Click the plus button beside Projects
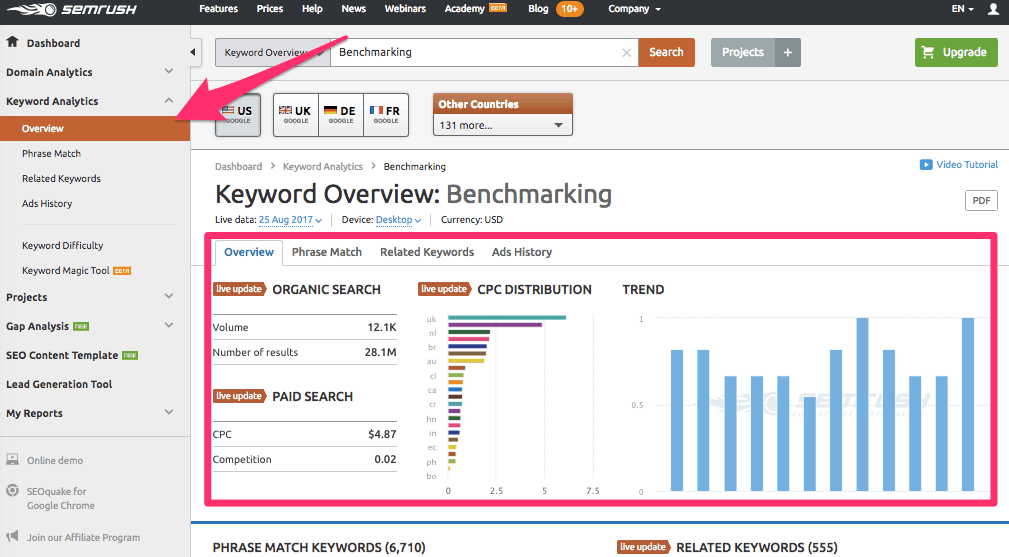1009x557 pixels. [788, 52]
